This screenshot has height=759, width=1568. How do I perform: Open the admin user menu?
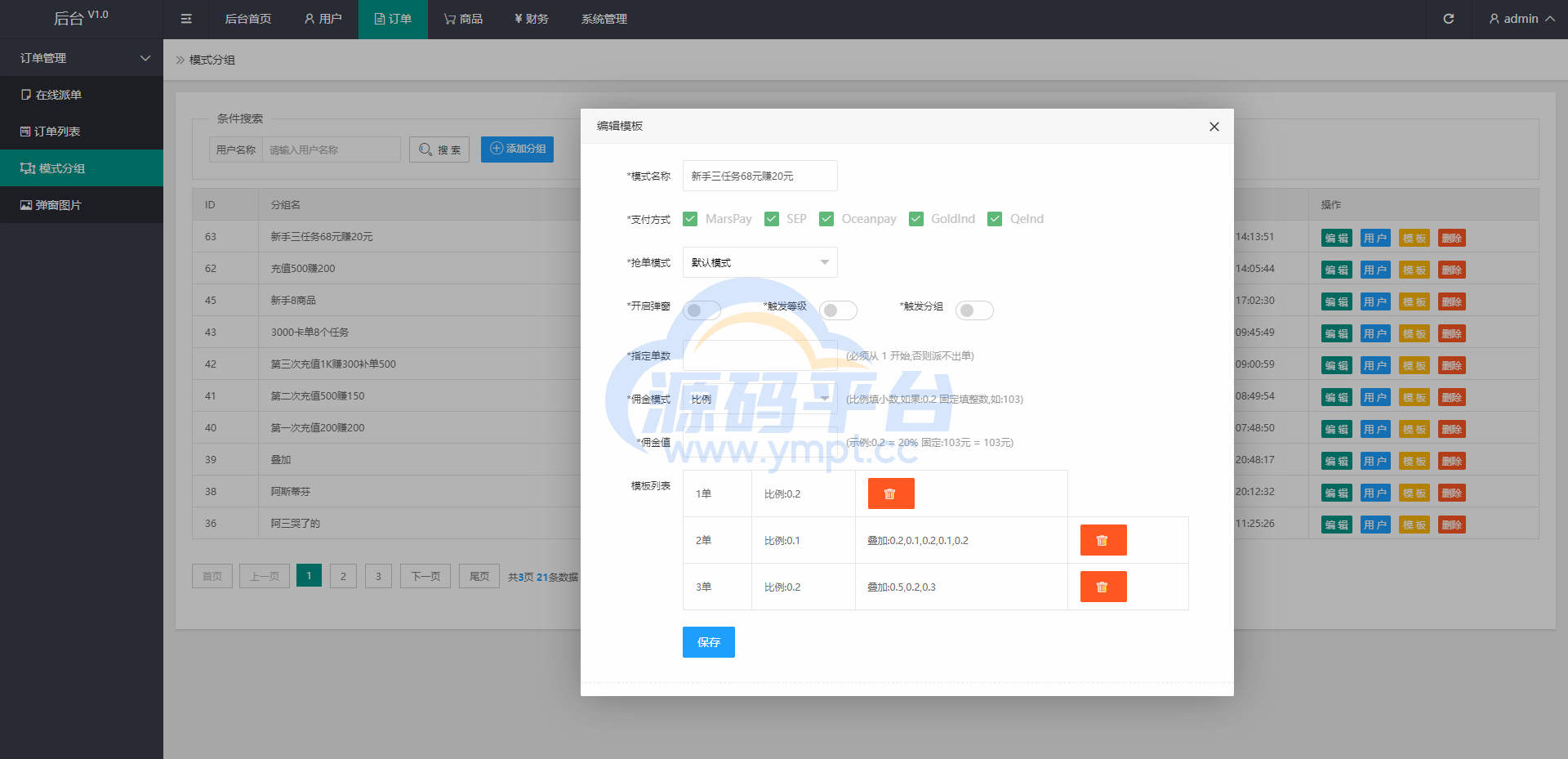(1521, 19)
